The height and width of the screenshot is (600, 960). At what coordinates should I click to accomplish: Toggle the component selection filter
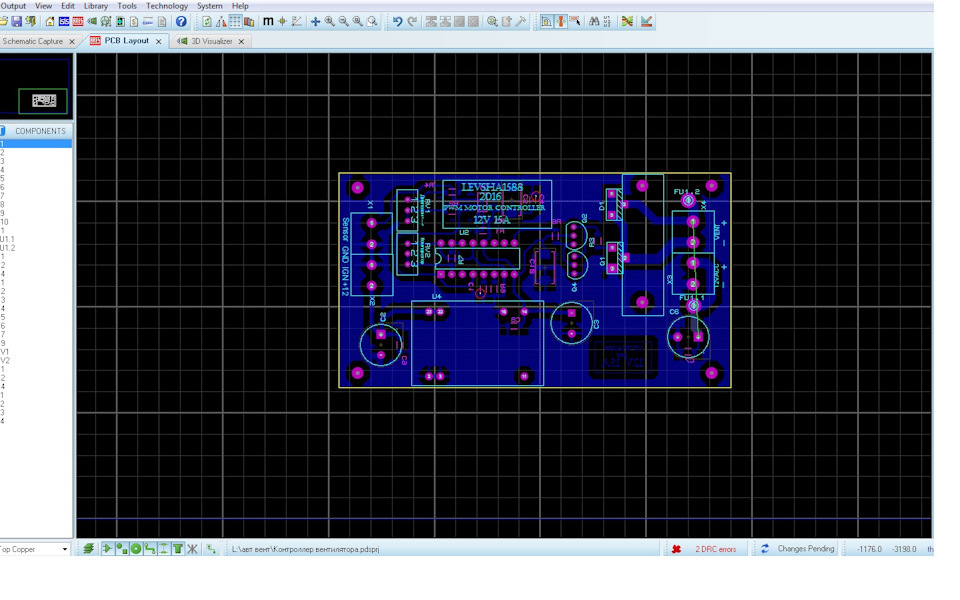coord(107,549)
